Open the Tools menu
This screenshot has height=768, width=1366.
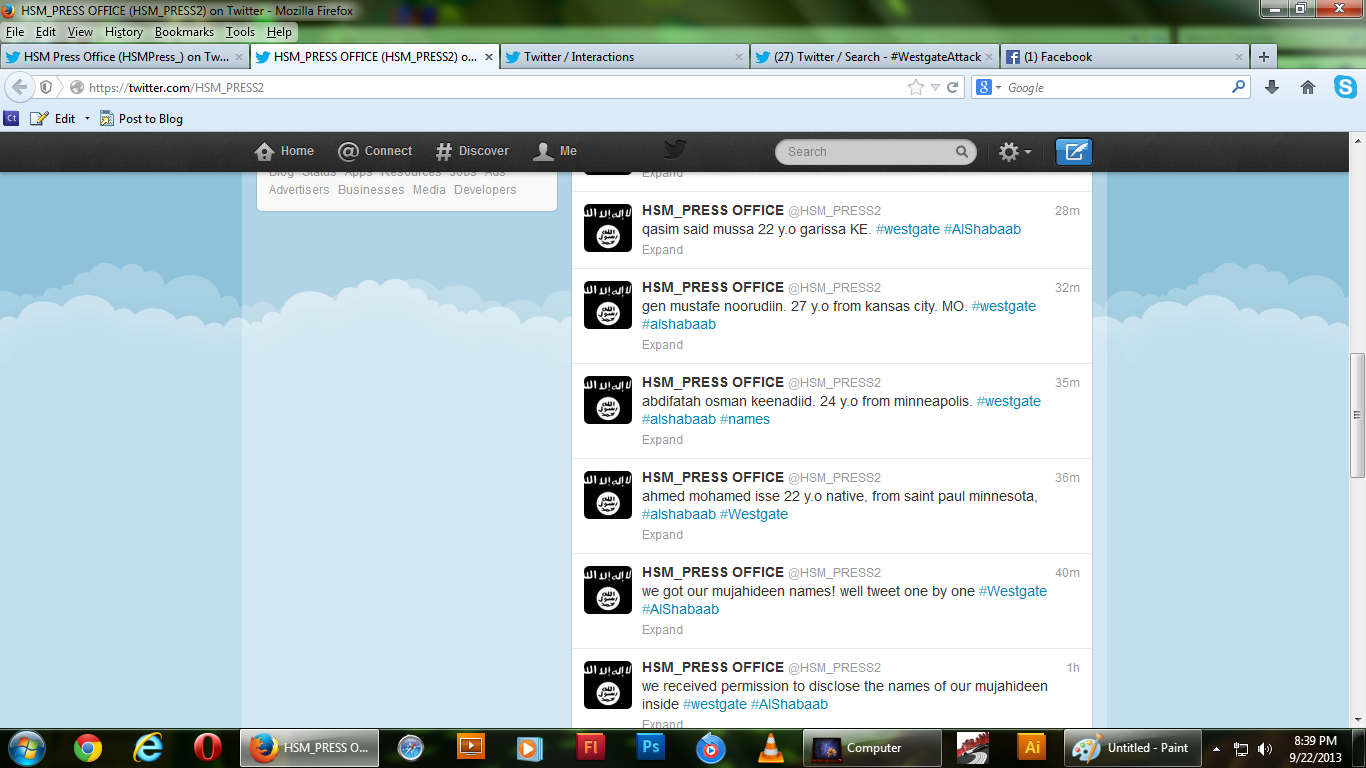[240, 32]
